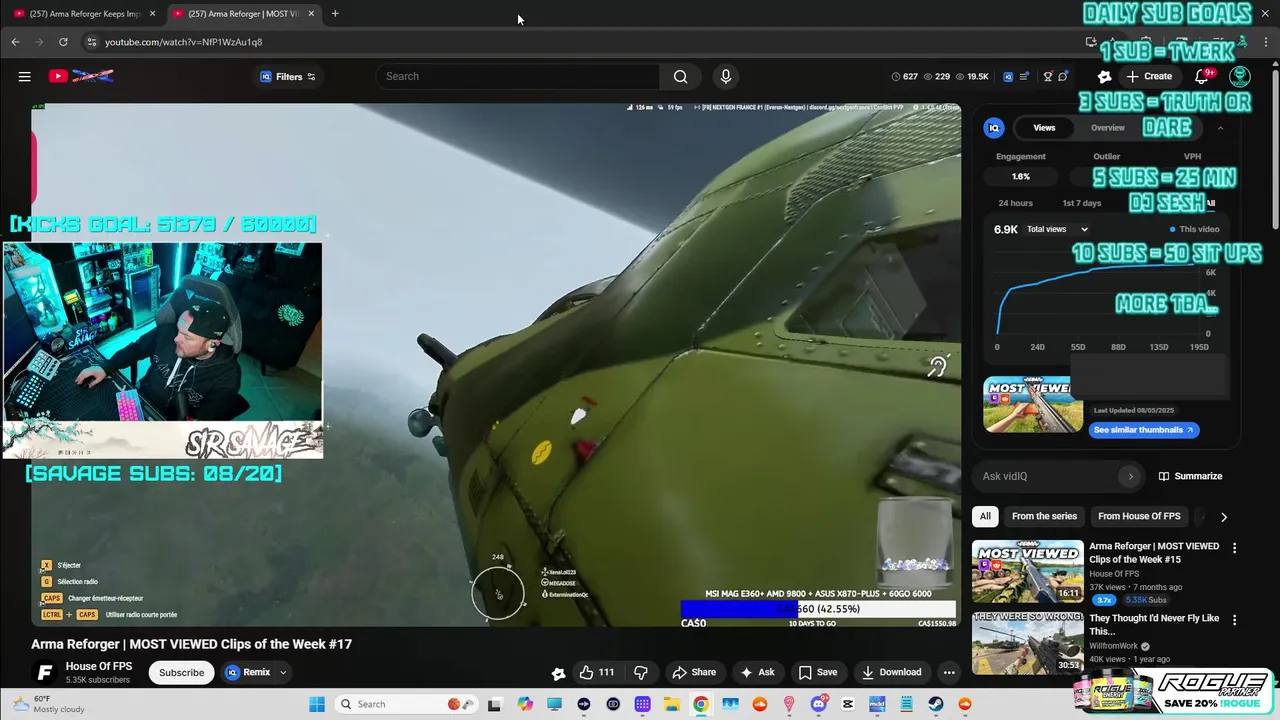Submit the Ask vidIQ arrow
Viewport: 1280px width, 720px height.
click(x=1131, y=476)
